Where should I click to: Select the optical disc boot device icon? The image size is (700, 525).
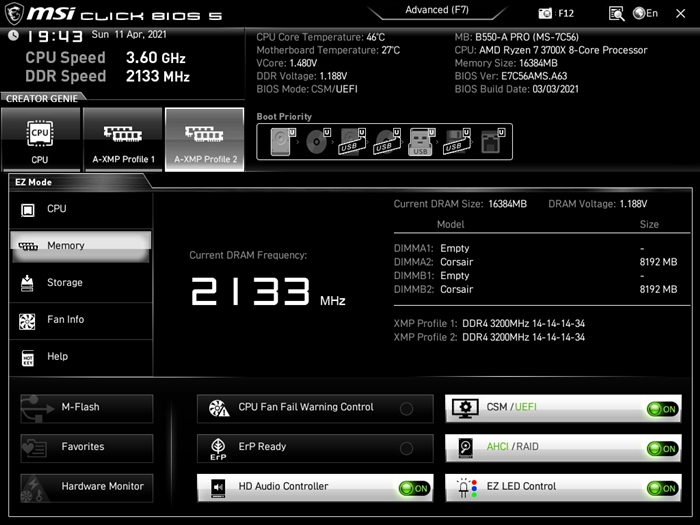click(x=317, y=142)
